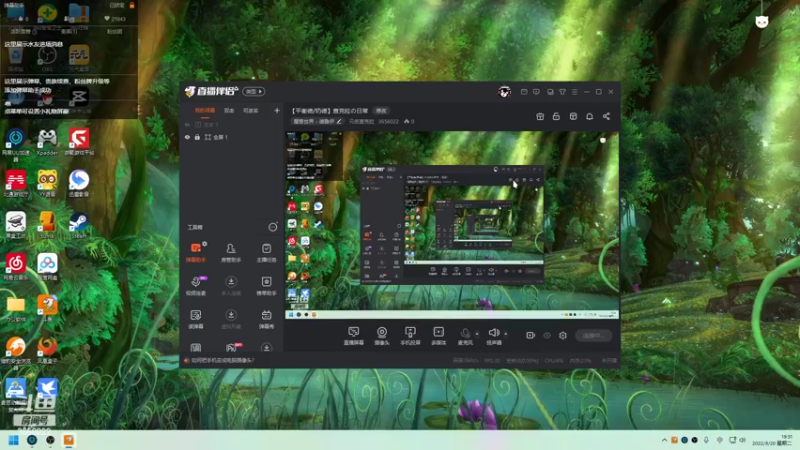Open the 弹幕助手 tool in the toolbox
The width and height of the screenshot is (800, 450).
[195, 252]
